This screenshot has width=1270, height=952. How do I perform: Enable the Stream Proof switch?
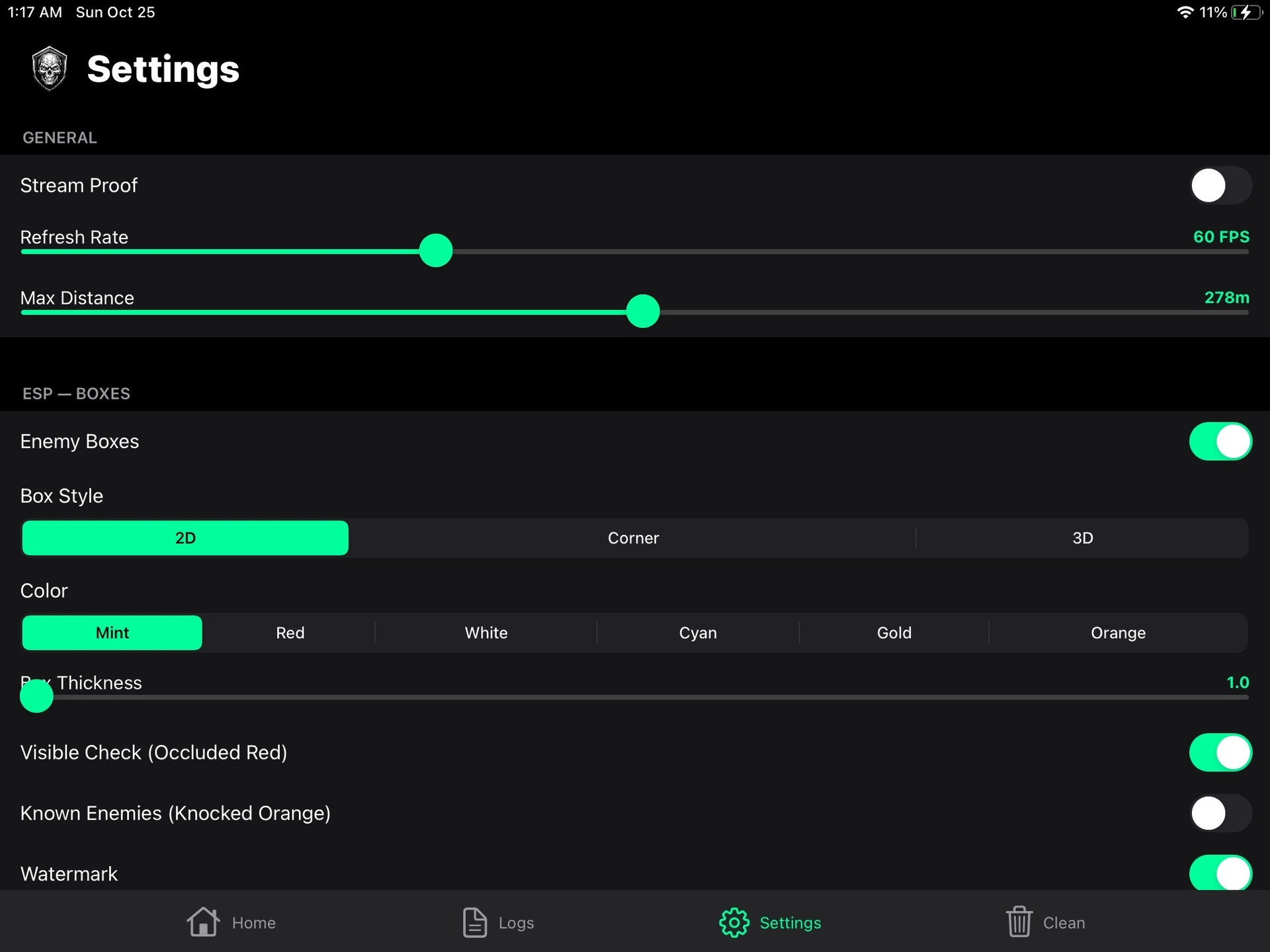click(1220, 185)
